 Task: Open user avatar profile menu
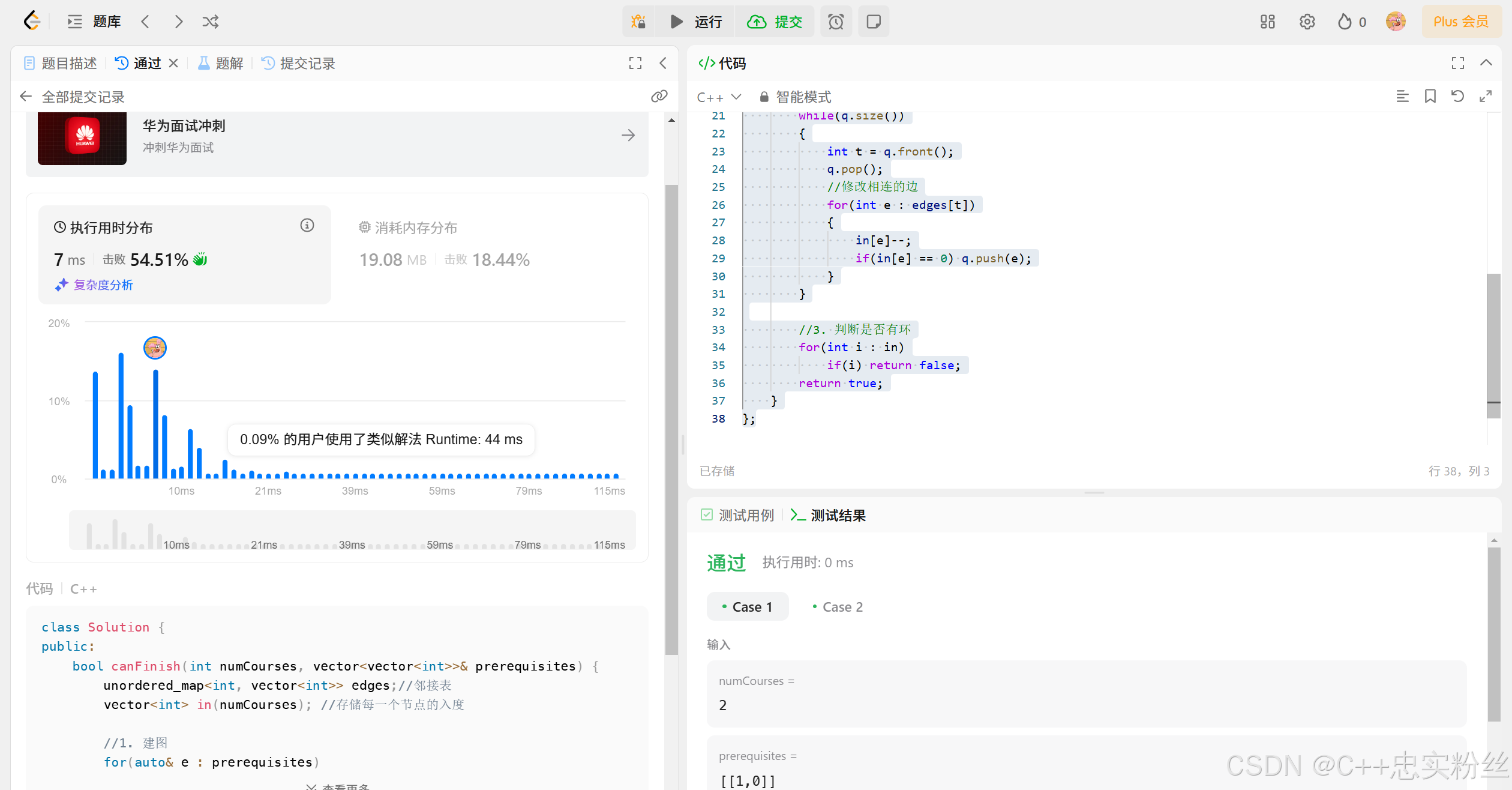(x=1396, y=22)
